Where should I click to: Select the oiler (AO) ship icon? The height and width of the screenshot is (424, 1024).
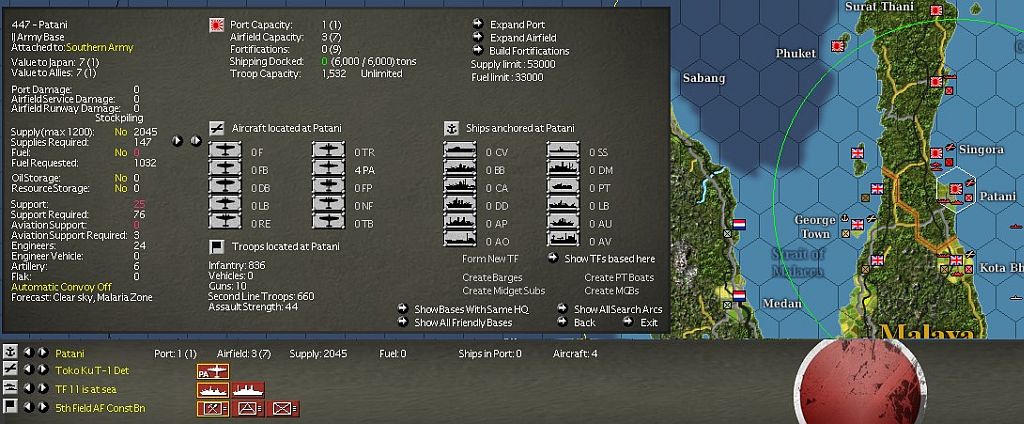(460, 240)
